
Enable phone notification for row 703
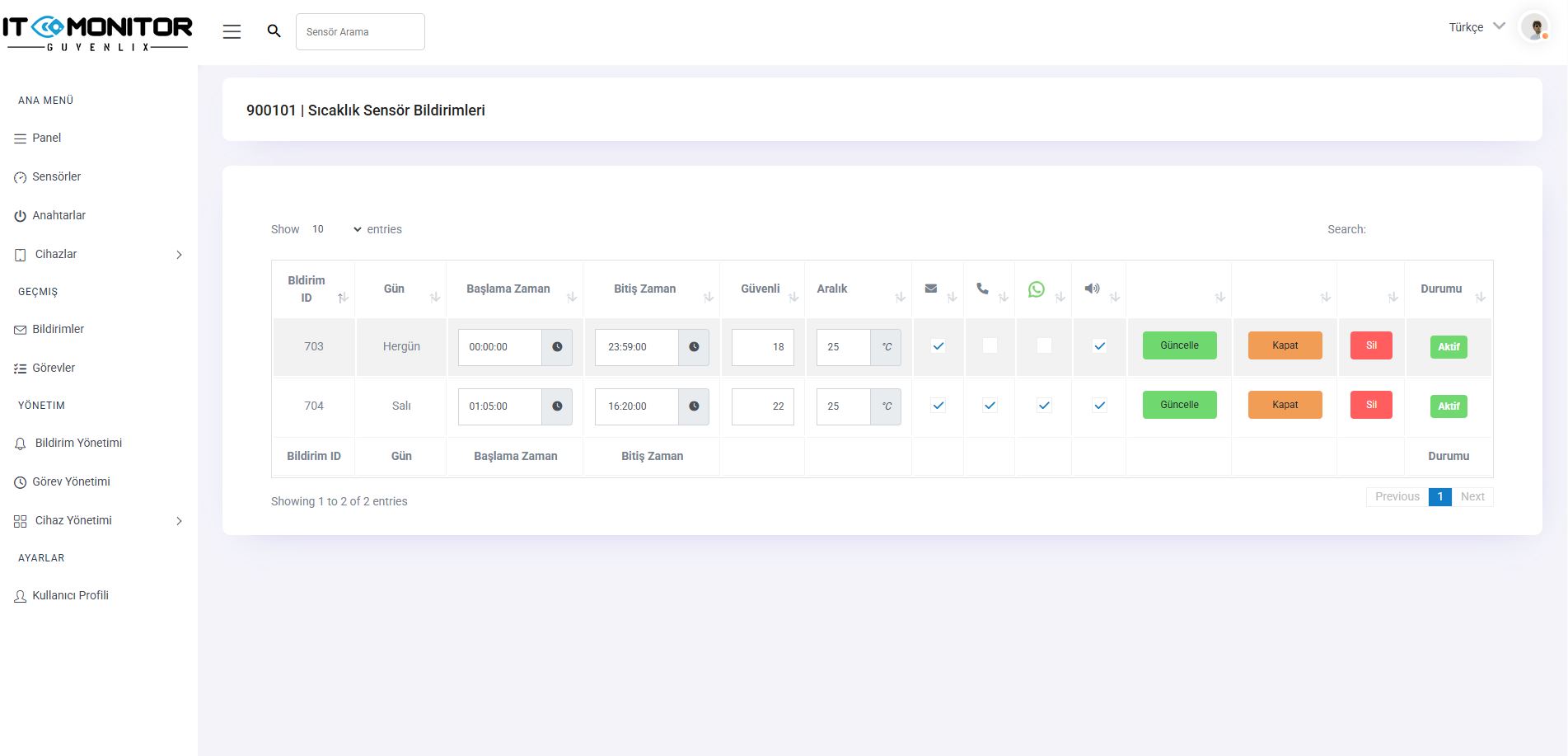pyautogui.click(x=990, y=346)
